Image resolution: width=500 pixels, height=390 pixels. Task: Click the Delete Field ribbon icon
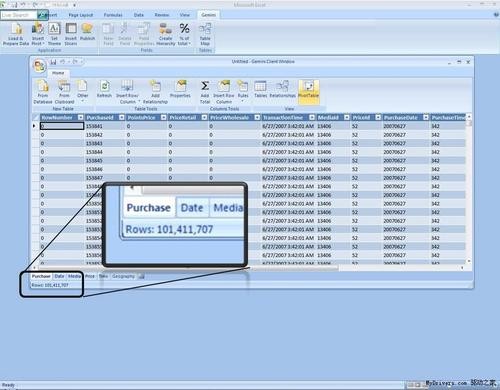pos(124,34)
